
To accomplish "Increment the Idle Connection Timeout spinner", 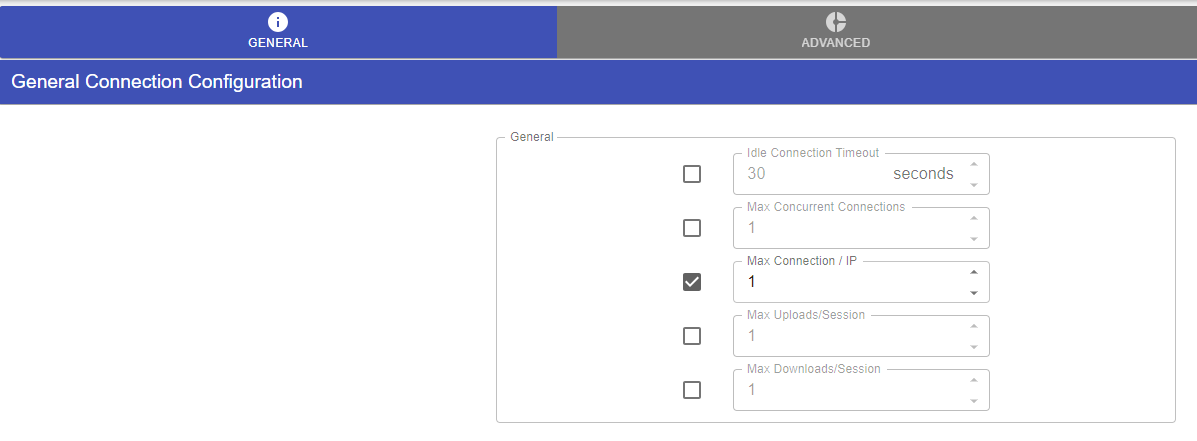I will [973, 164].
